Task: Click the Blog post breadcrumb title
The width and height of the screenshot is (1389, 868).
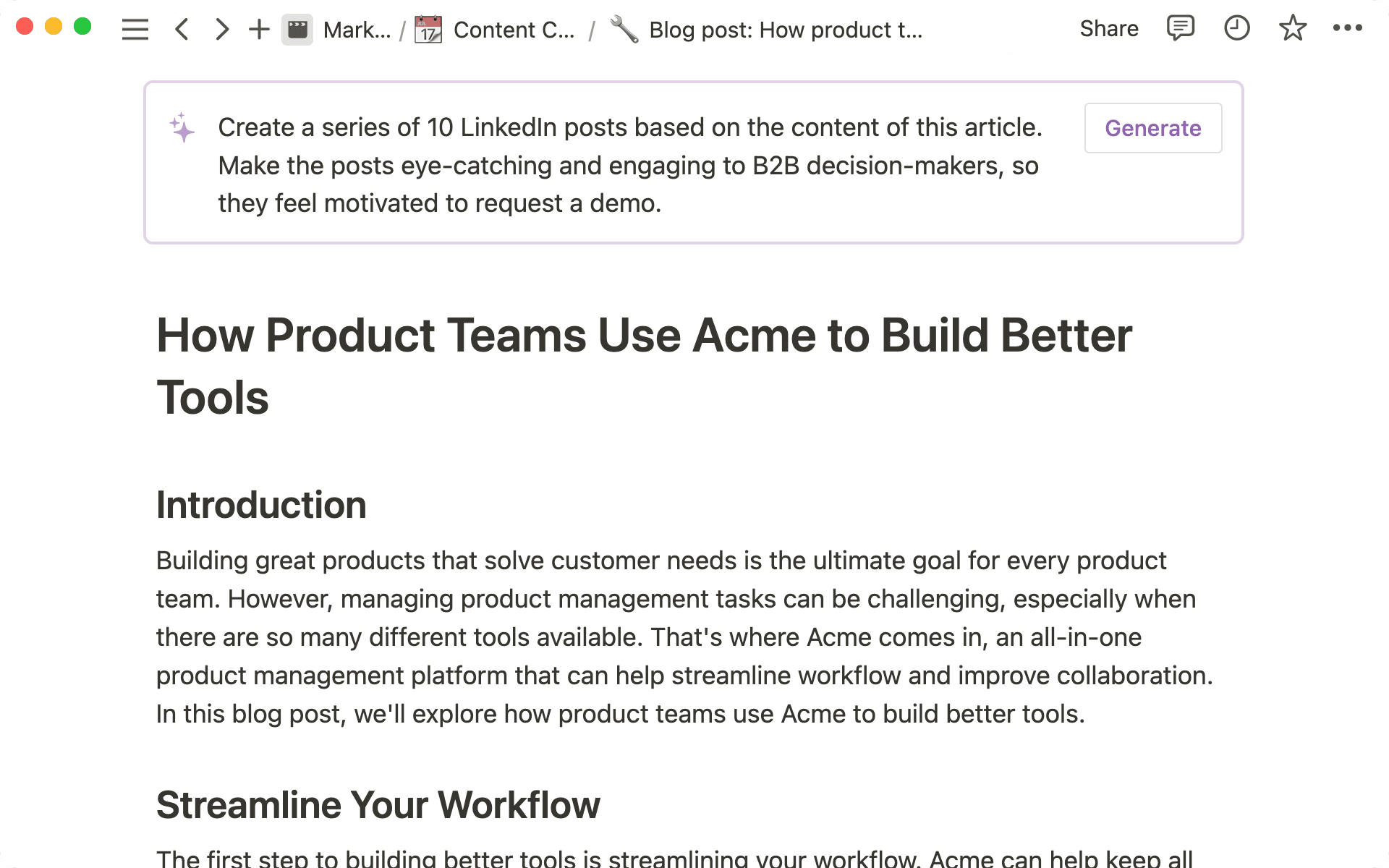Action: pyautogui.click(x=786, y=30)
